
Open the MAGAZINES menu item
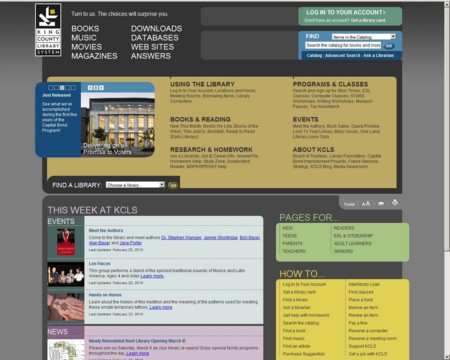pyautogui.click(x=94, y=56)
